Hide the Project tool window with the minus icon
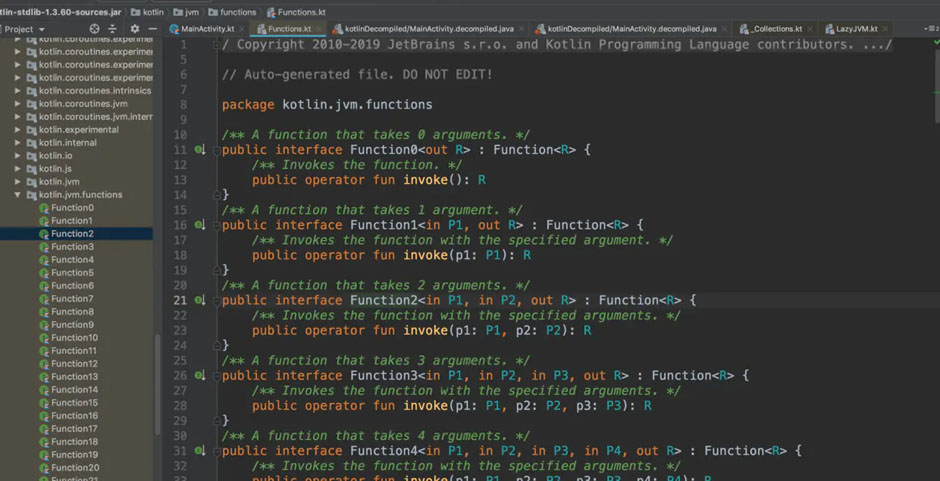 tap(151, 29)
